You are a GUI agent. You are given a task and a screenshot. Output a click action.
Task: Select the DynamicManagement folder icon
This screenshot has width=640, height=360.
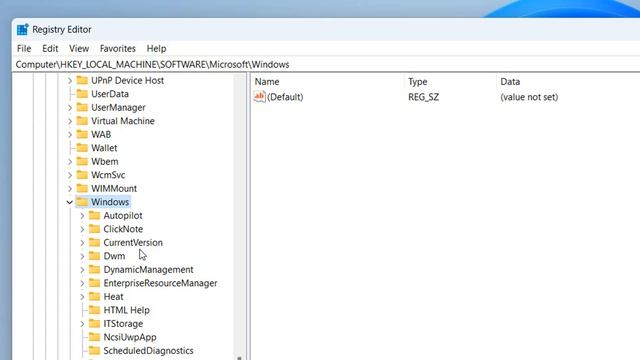(x=94, y=269)
